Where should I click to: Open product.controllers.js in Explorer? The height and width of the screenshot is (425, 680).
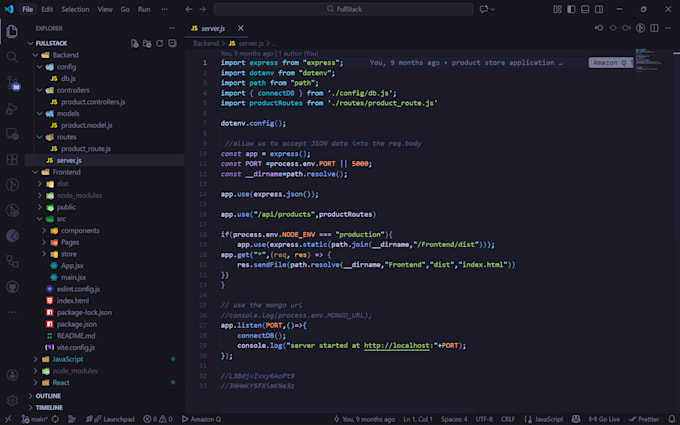[93, 102]
